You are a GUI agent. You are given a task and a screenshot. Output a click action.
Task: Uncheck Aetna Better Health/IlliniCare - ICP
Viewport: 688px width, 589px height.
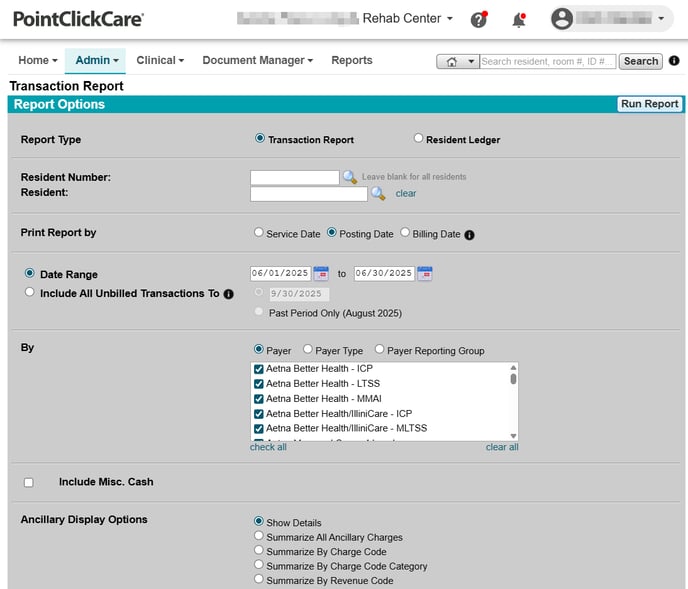pos(259,414)
